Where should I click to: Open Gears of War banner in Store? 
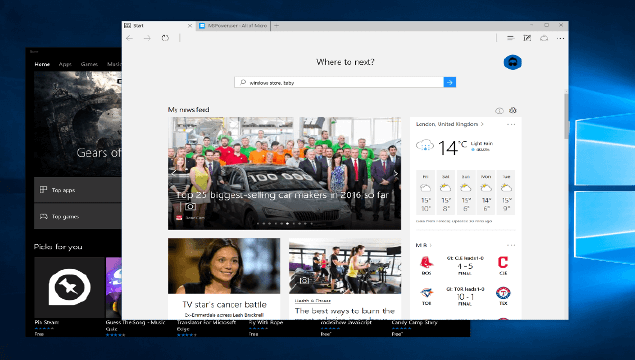[78, 124]
